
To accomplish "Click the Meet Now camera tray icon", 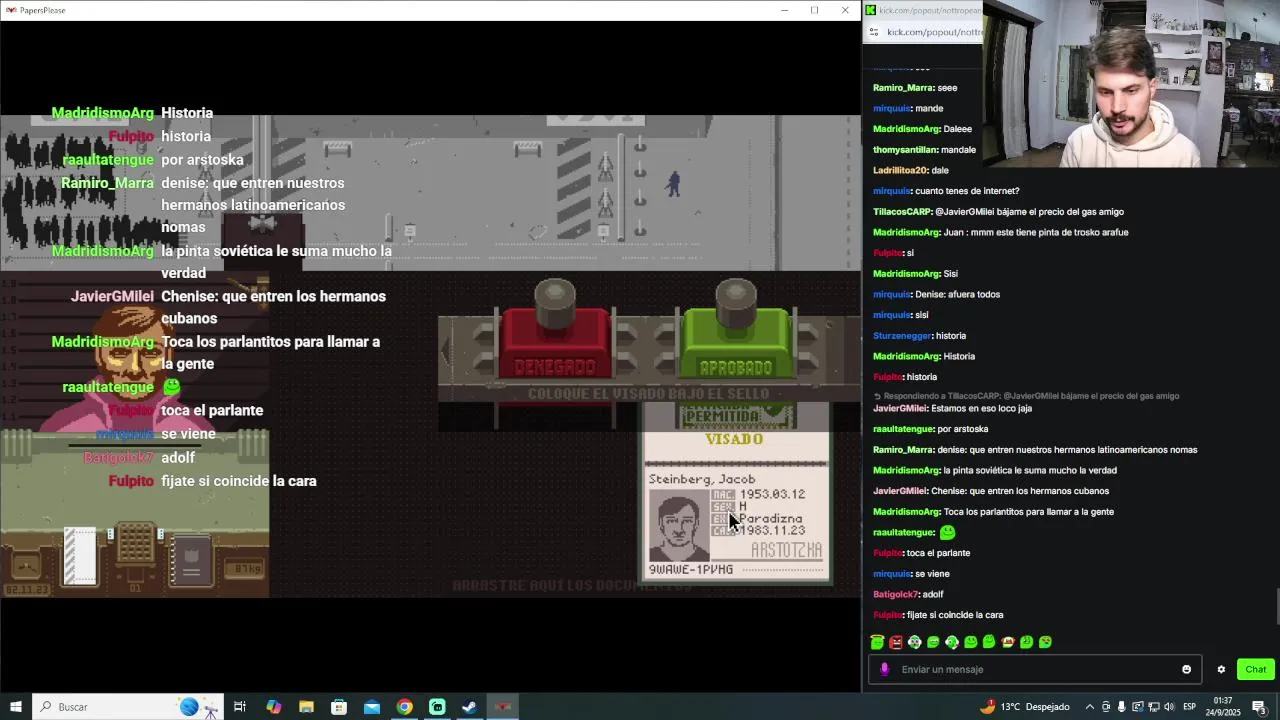I will pos(1106,707).
